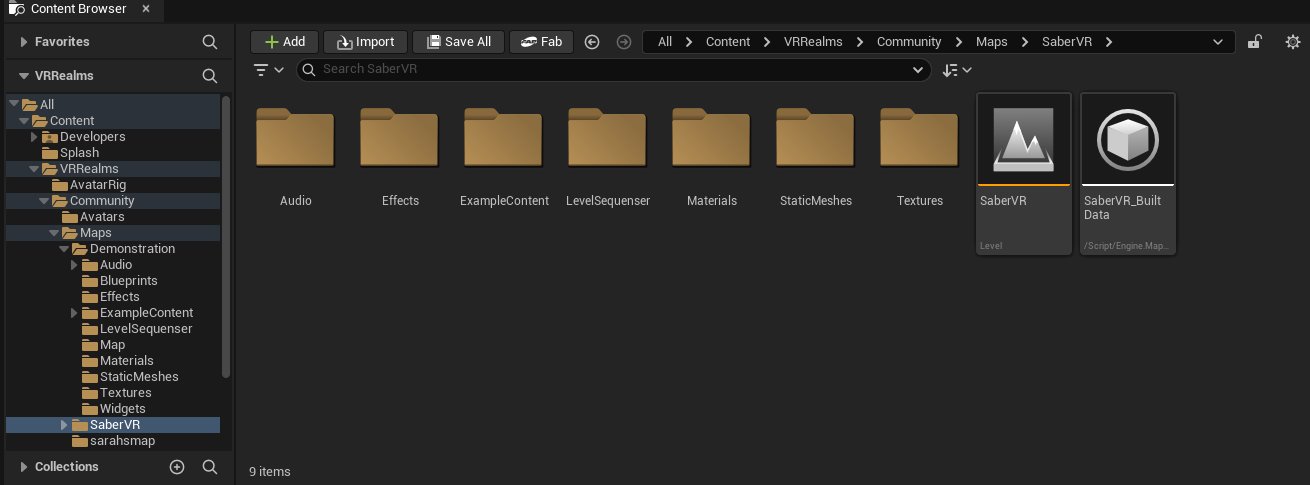Select AvatarRig folder in tree
Image resolution: width=1310 pixels, height=485 pixels.
coord(97,184)
